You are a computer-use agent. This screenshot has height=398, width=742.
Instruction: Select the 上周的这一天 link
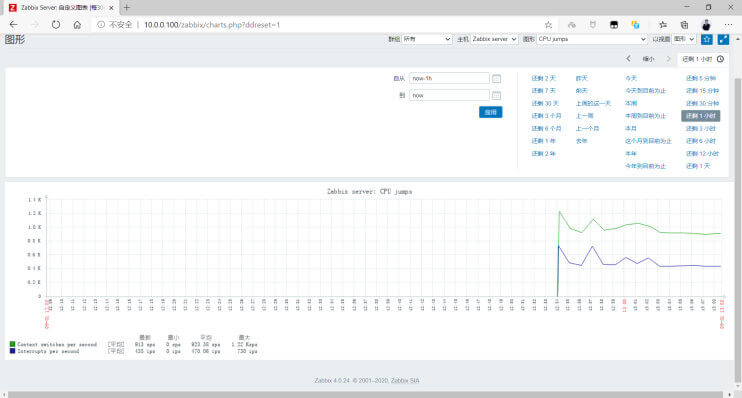593,103
